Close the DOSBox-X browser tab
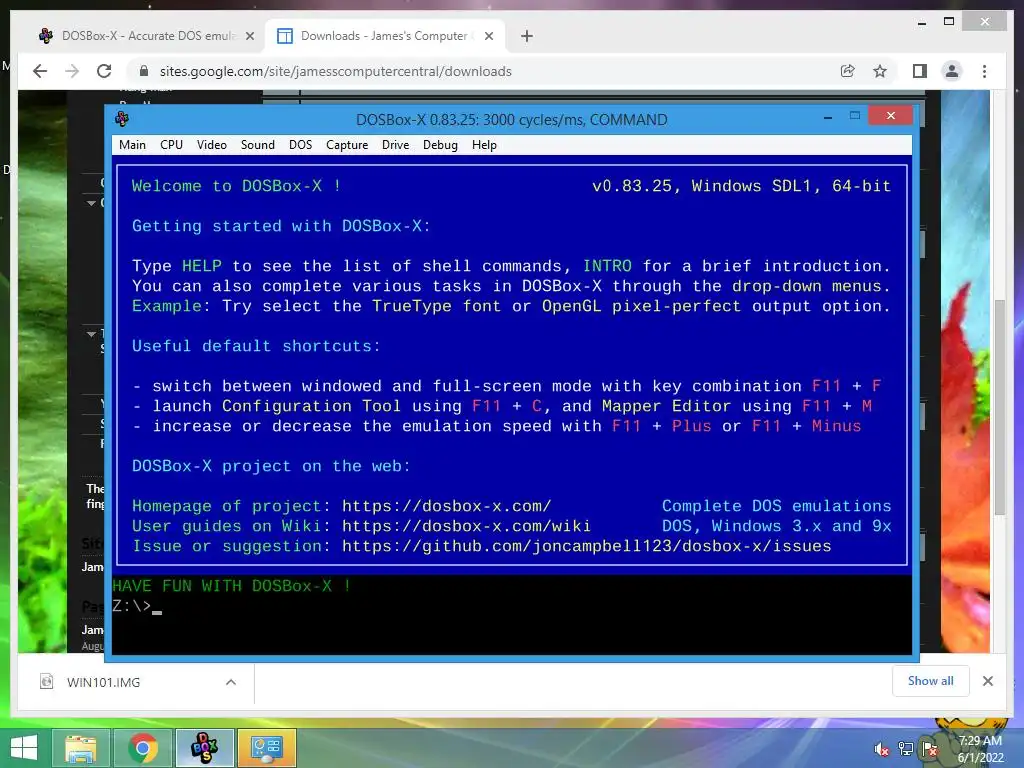This screenshot has height=768, width=1024. tap(249, 36)
